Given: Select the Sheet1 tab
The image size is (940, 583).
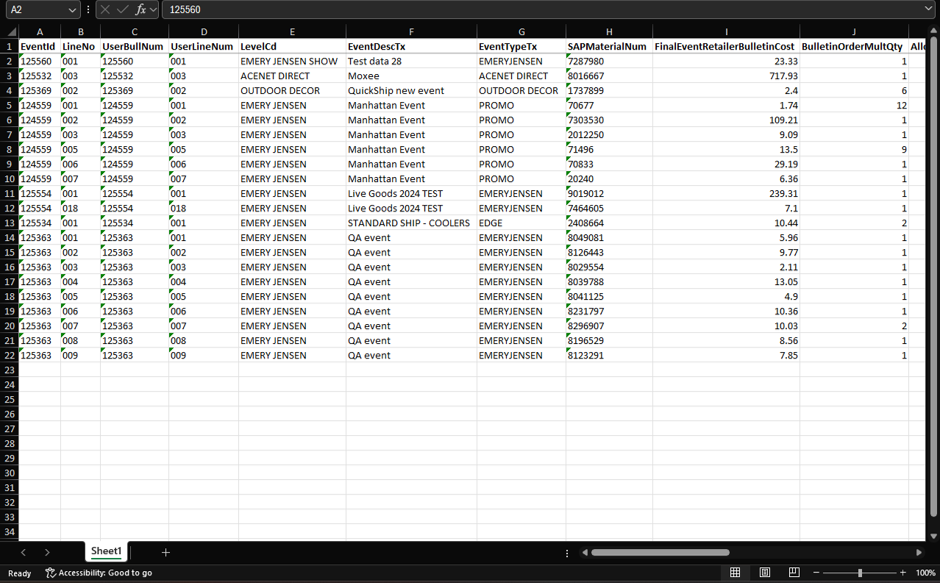Looking at the screenshot, I should click(x=106, y=552).
